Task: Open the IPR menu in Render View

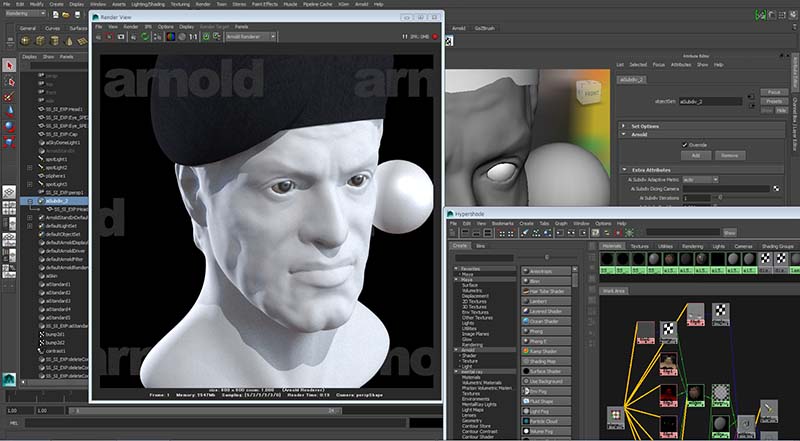Action: [148, 27]
